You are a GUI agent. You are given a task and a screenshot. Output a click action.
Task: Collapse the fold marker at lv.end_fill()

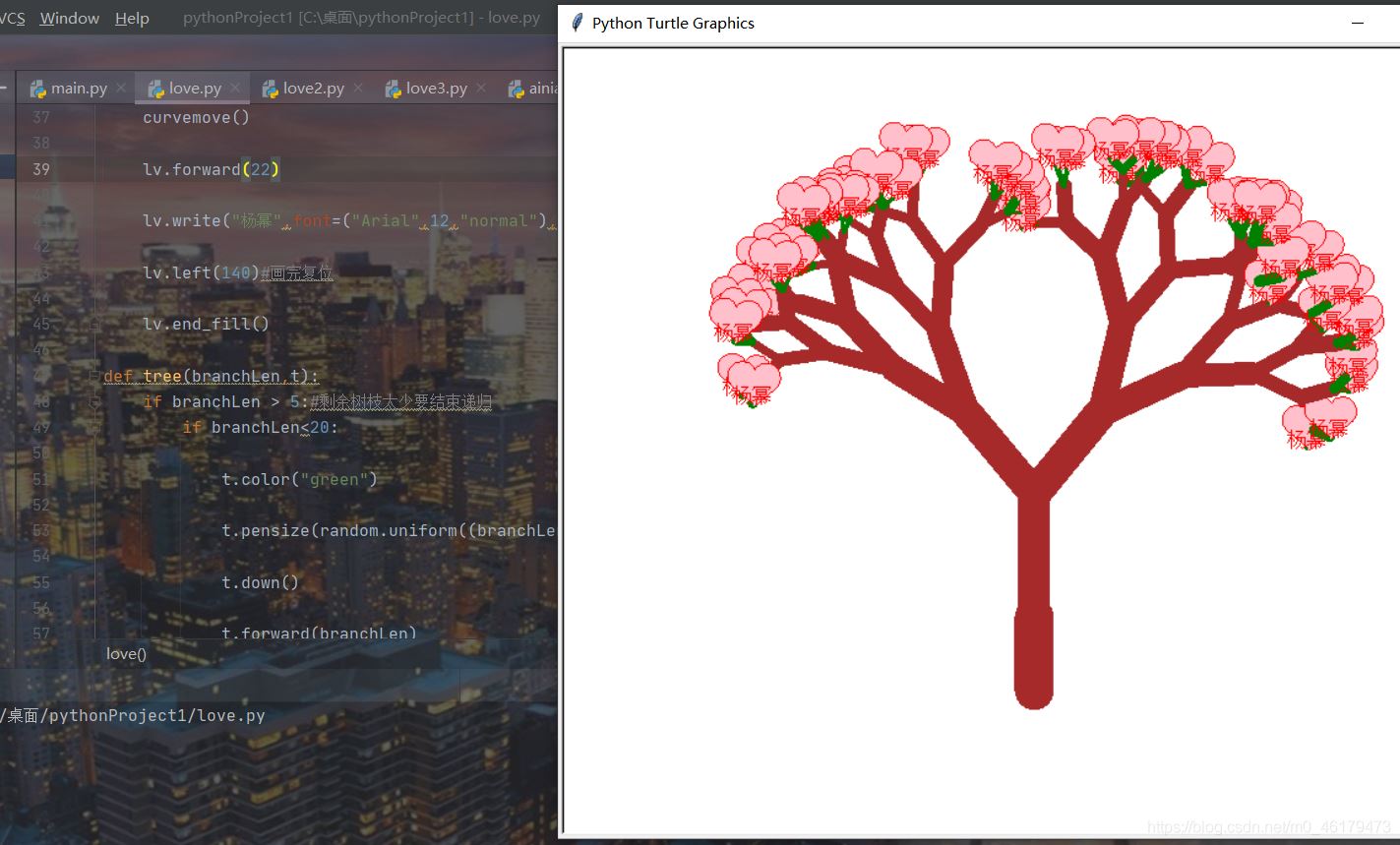point(94,324)
